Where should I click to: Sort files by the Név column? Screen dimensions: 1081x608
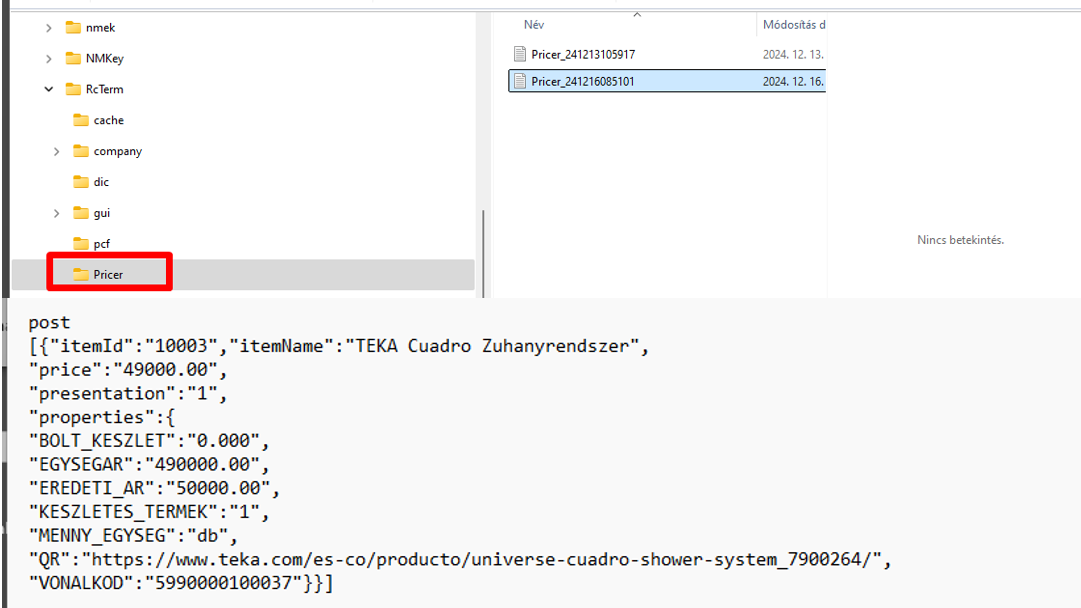coord(534,25)
